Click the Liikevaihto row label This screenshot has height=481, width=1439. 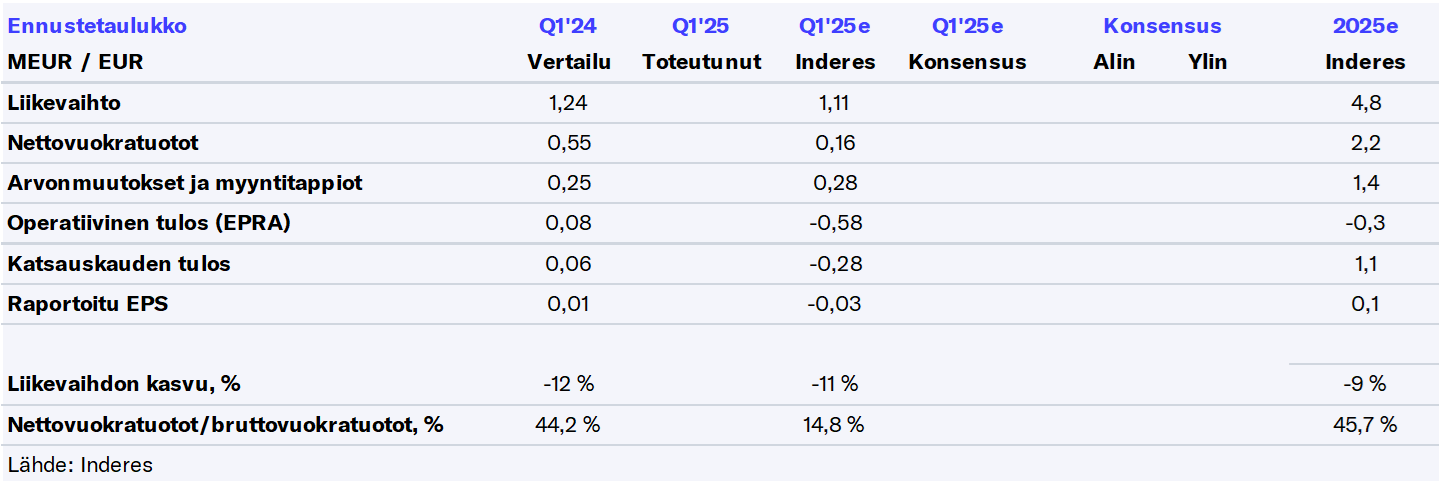click(x=64, y=102)
